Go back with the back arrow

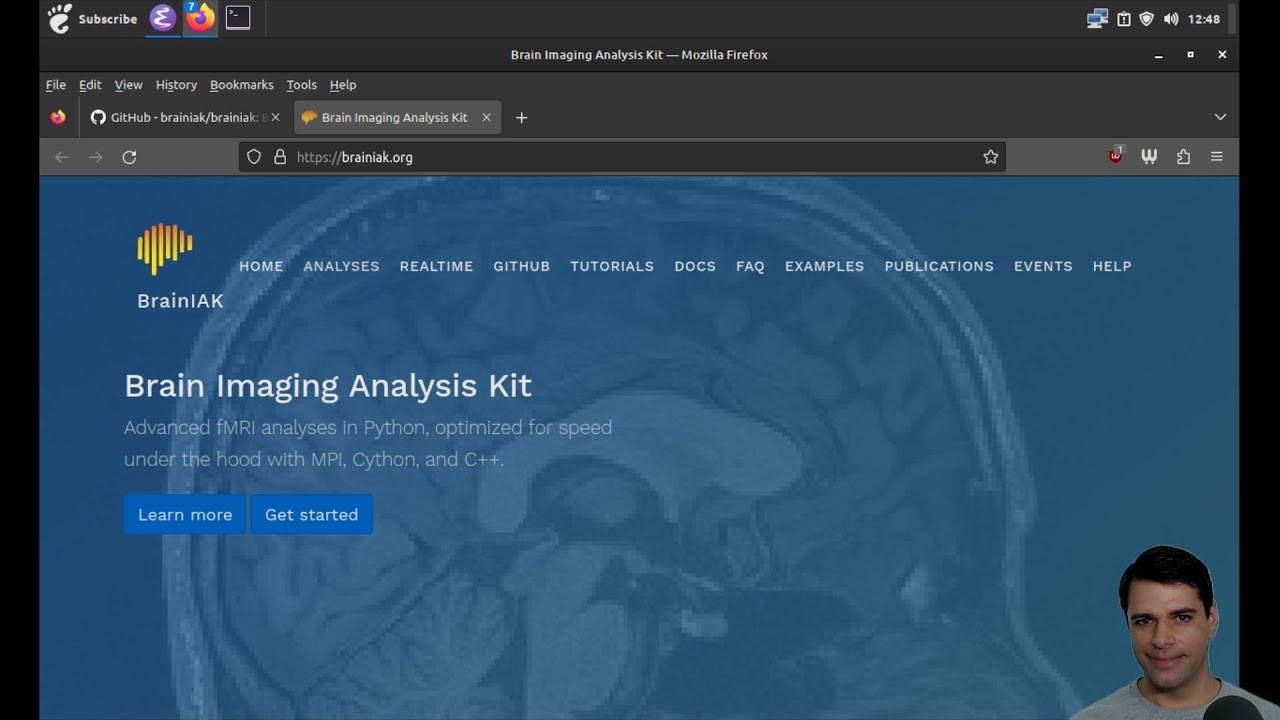pos(62,157)
